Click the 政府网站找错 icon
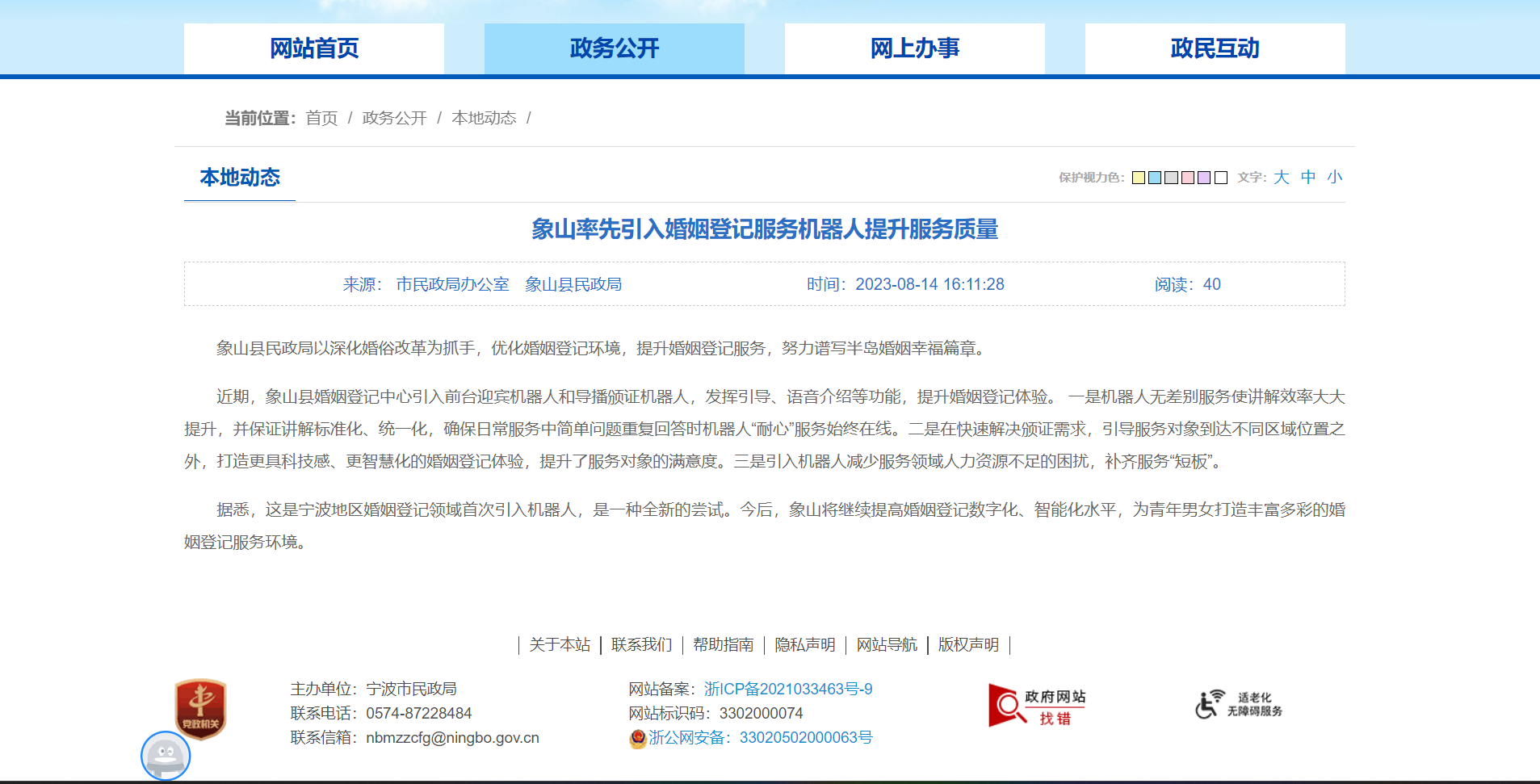 1037,706
